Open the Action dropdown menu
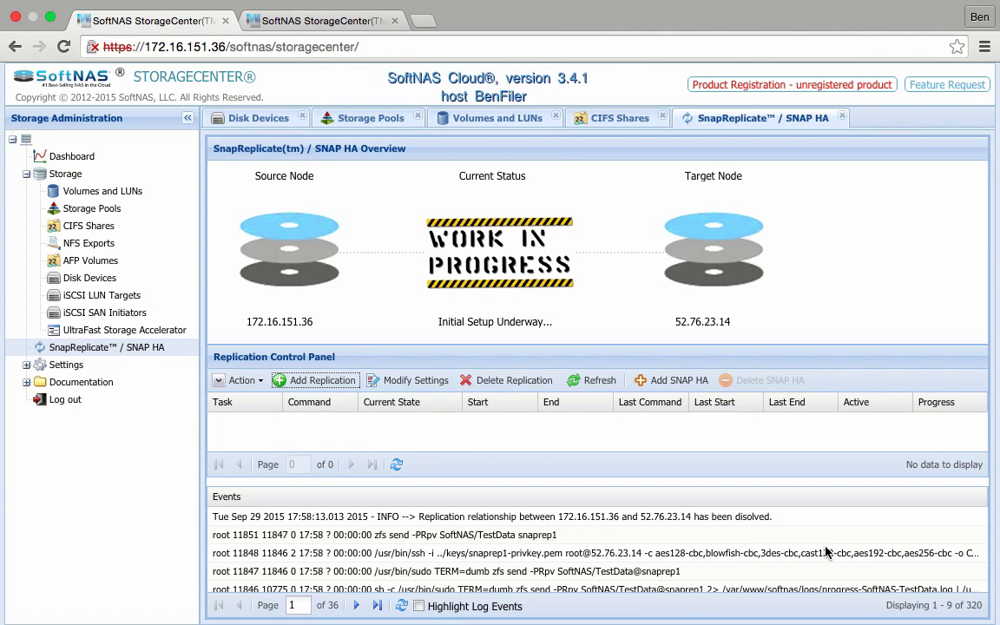The width and height of the screenshot is (1000, 625). click(x=239, y=380)
